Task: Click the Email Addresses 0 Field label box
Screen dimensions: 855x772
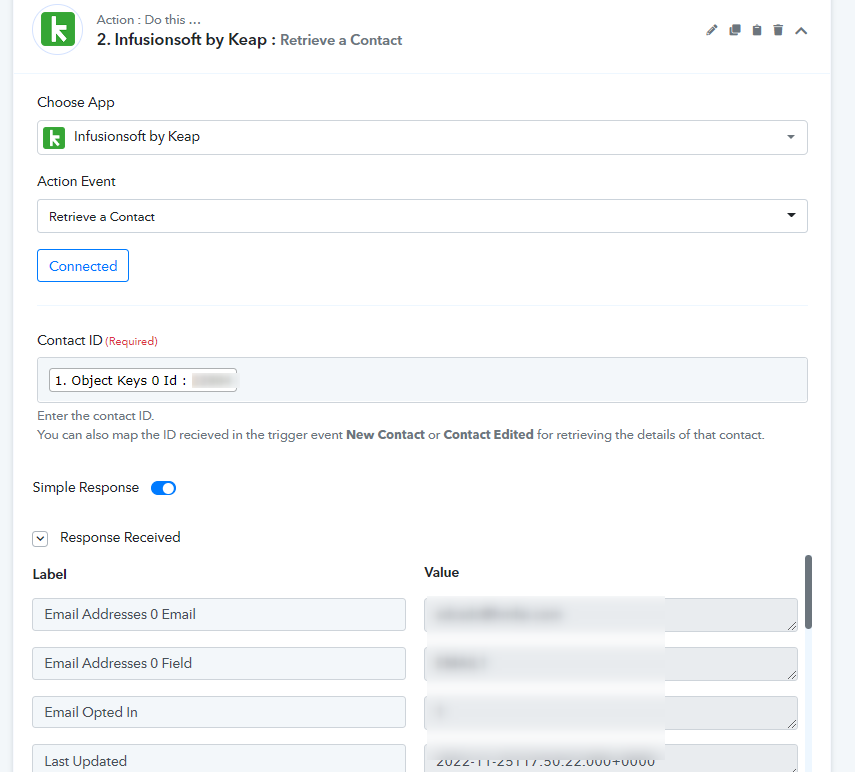Action: (x=219, y=664)
